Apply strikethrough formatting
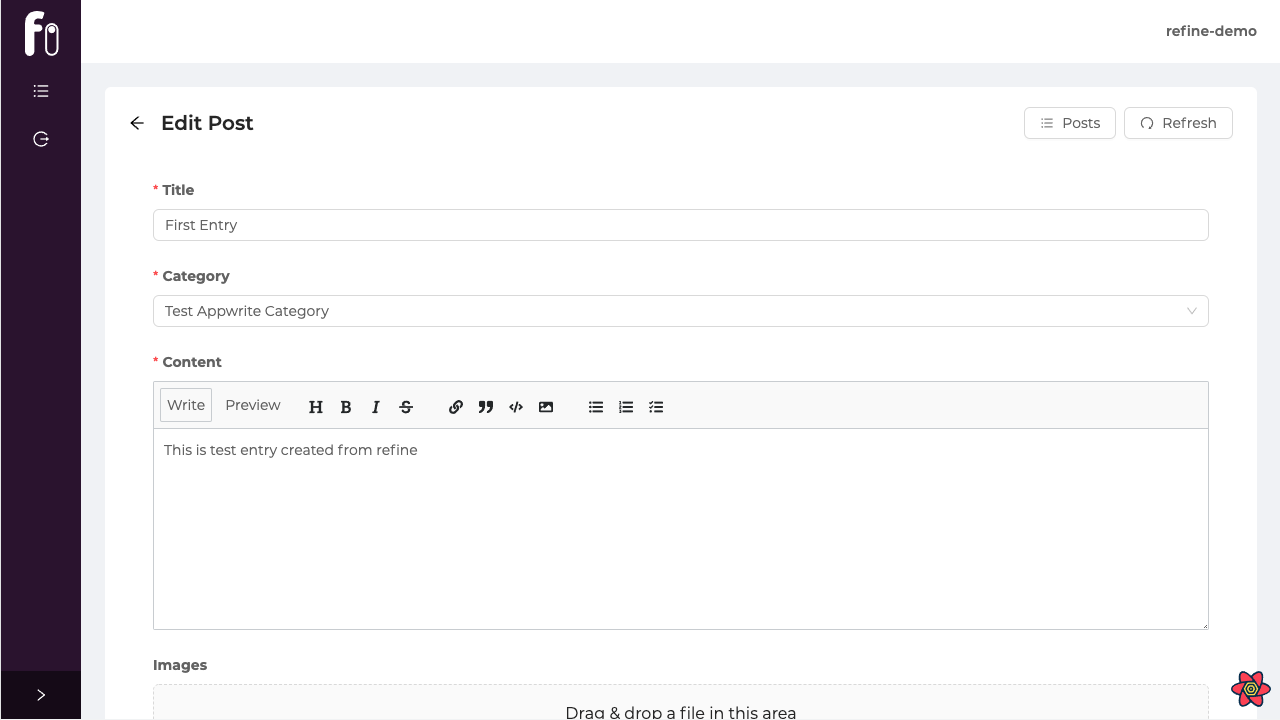 click(406, 407)
